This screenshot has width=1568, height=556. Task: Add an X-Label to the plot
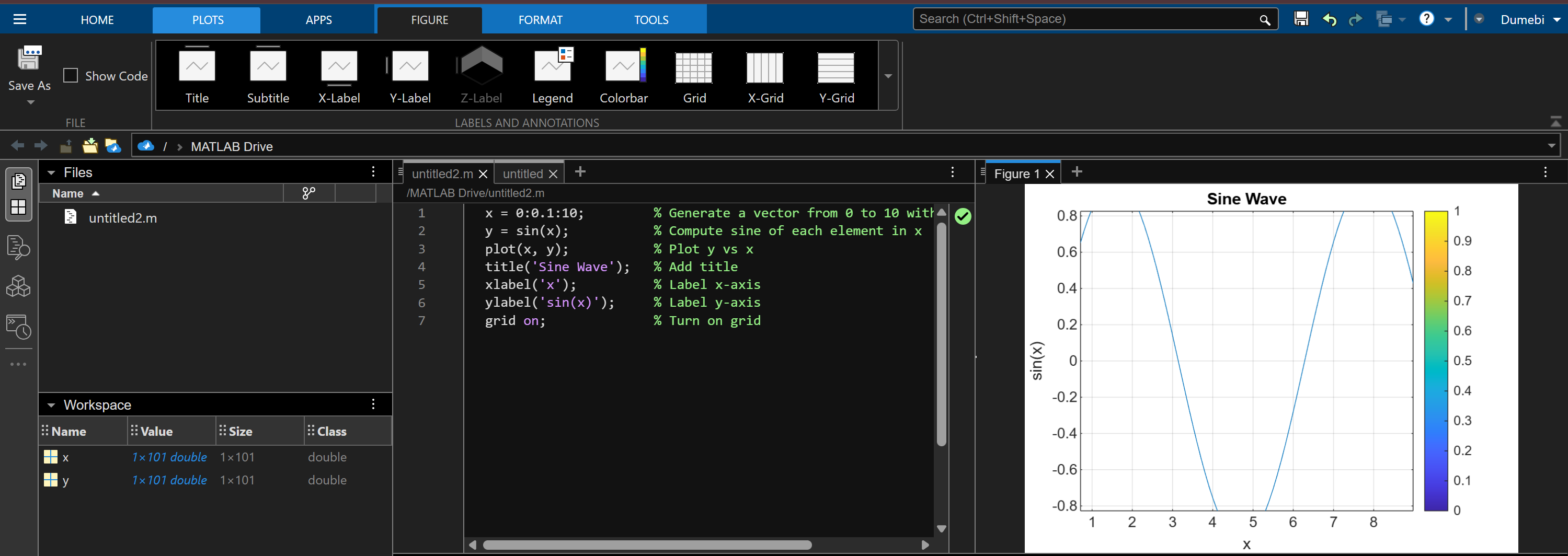[x=339, y=75]
